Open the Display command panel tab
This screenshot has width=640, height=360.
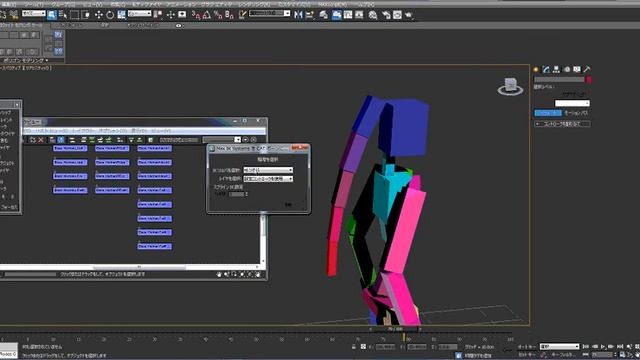tap(577, 69)
